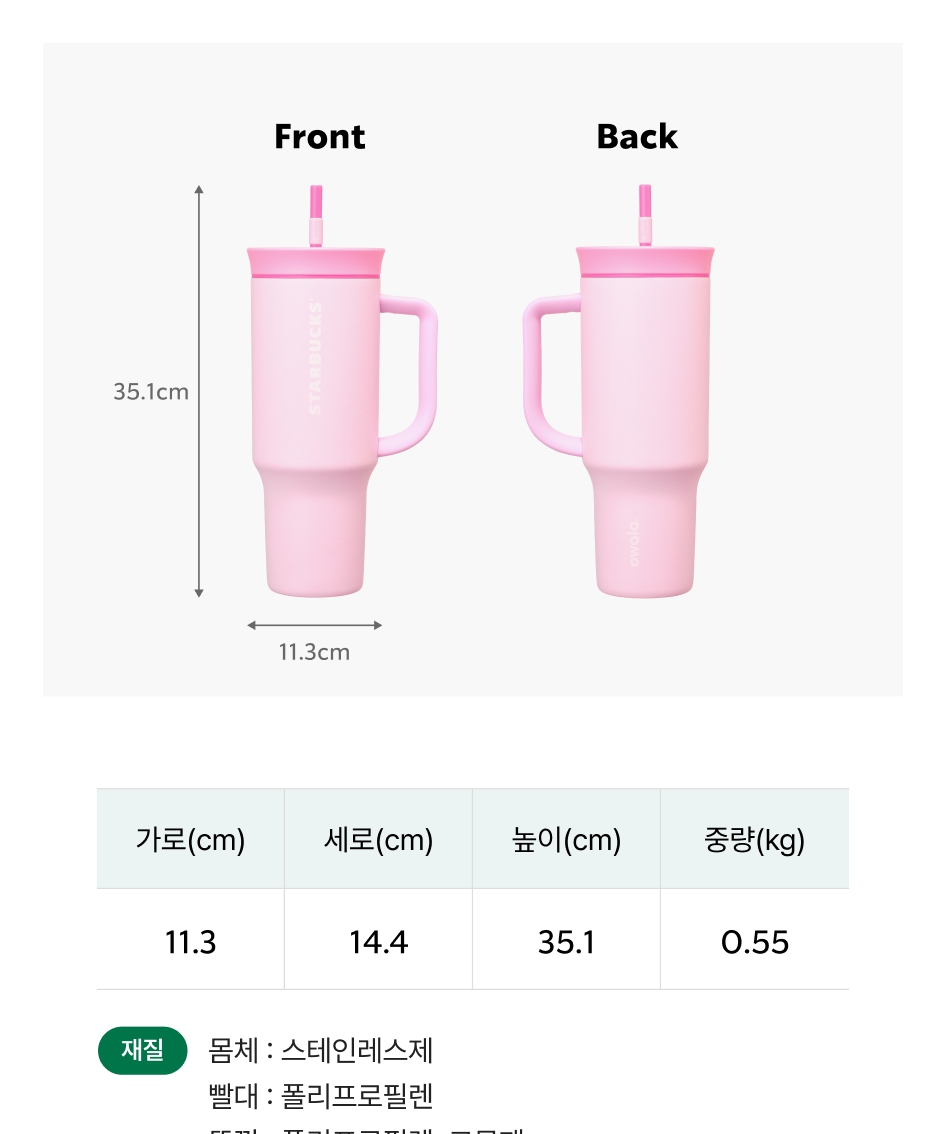This screenshot has width=945, height=1134.
Task: Click the 세로(cm) table header
Action: coord(379,840)
